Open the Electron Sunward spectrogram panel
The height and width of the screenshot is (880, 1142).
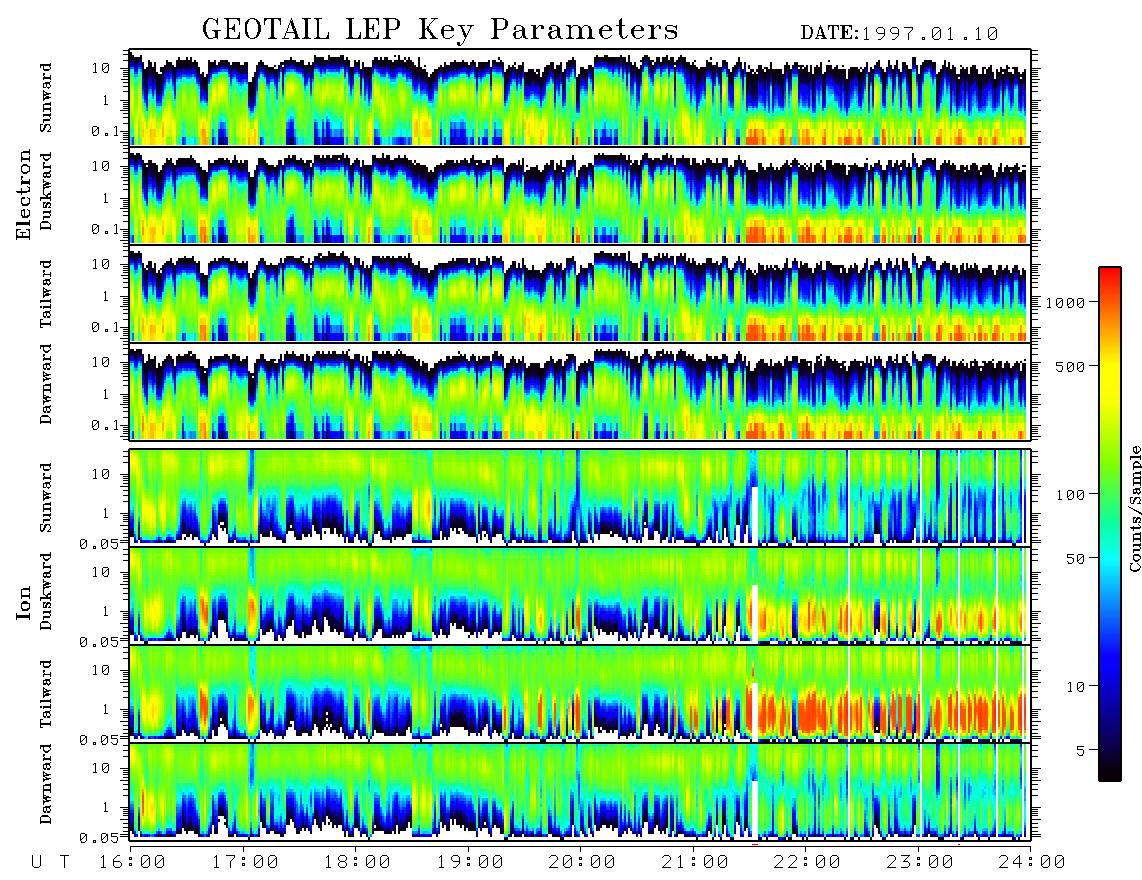pyautogui.click(x=580, y=98)
